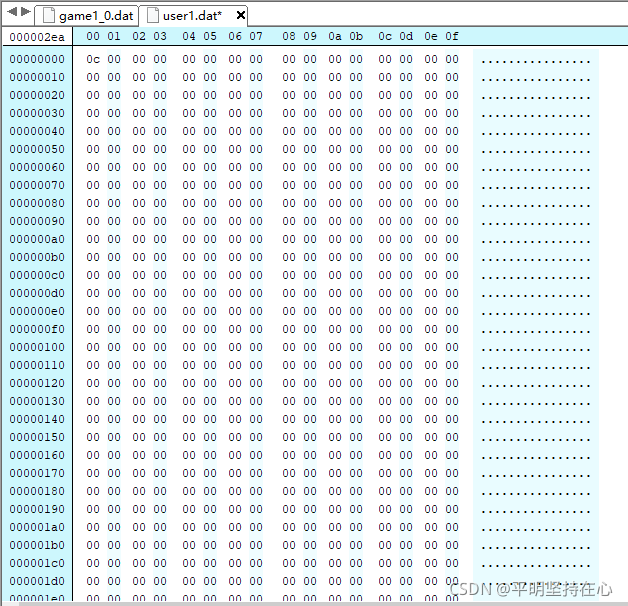Click the column header 04
The height and width of the screenshot is (606, 628).
coord(189,36)
